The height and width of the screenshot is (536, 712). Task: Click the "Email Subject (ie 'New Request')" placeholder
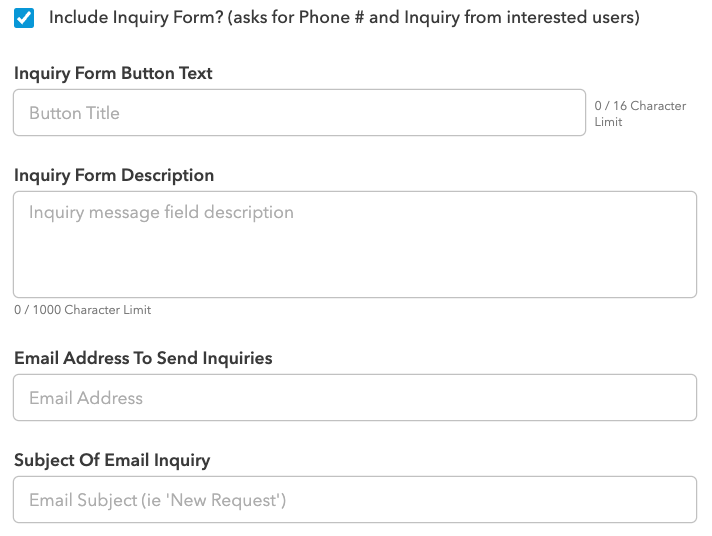(x=157, y=500)
